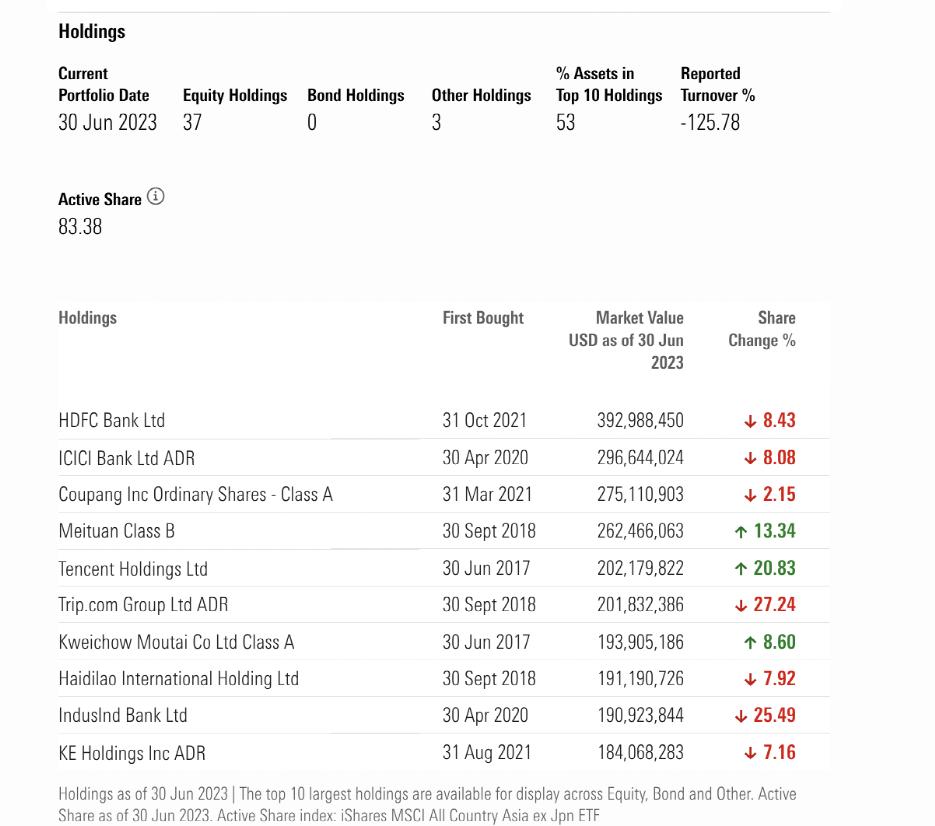Click the Holdings table column header
This screenshot has height=826, width=935.
pos(88,318)
